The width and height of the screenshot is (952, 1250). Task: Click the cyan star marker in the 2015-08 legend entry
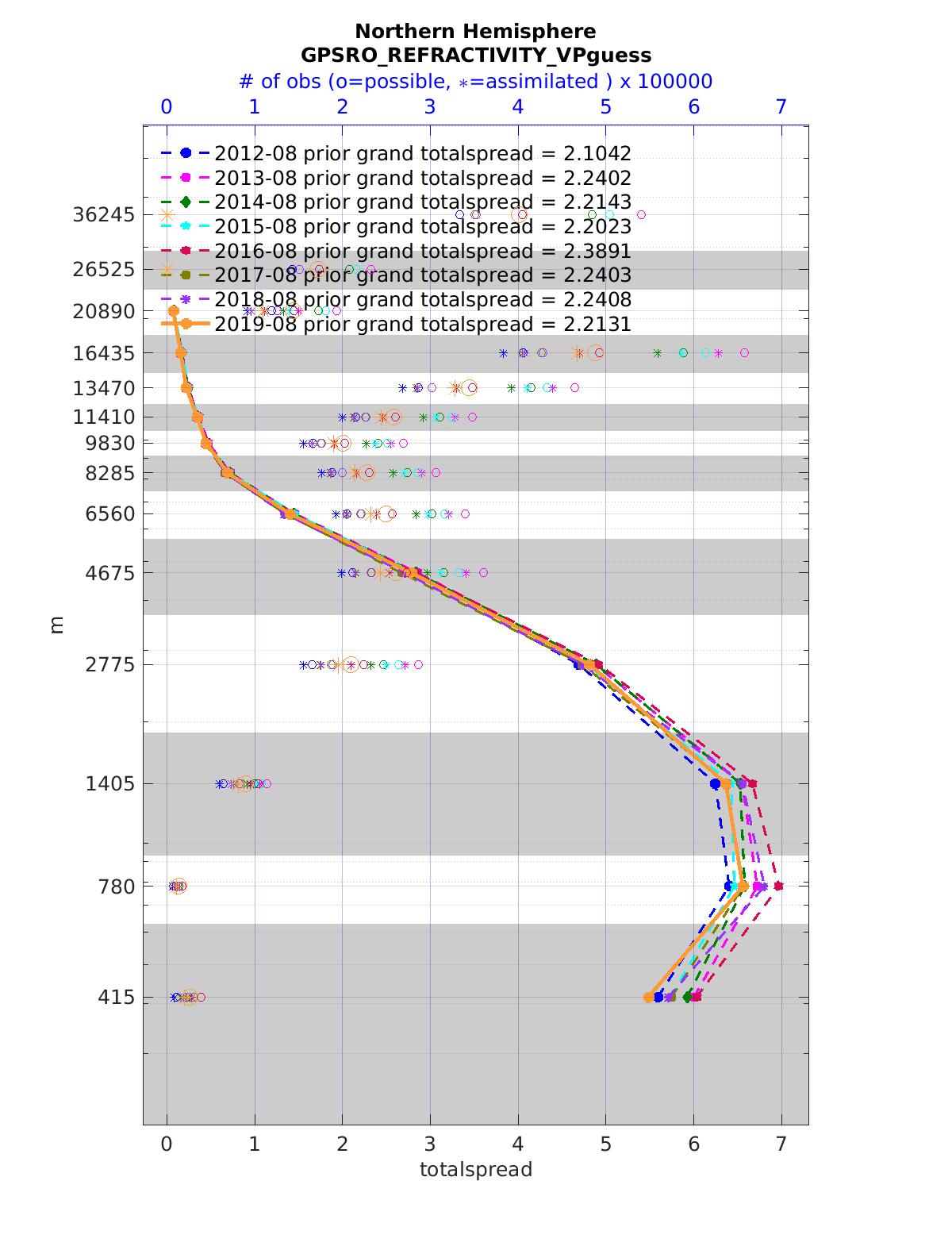pos(186,226)
